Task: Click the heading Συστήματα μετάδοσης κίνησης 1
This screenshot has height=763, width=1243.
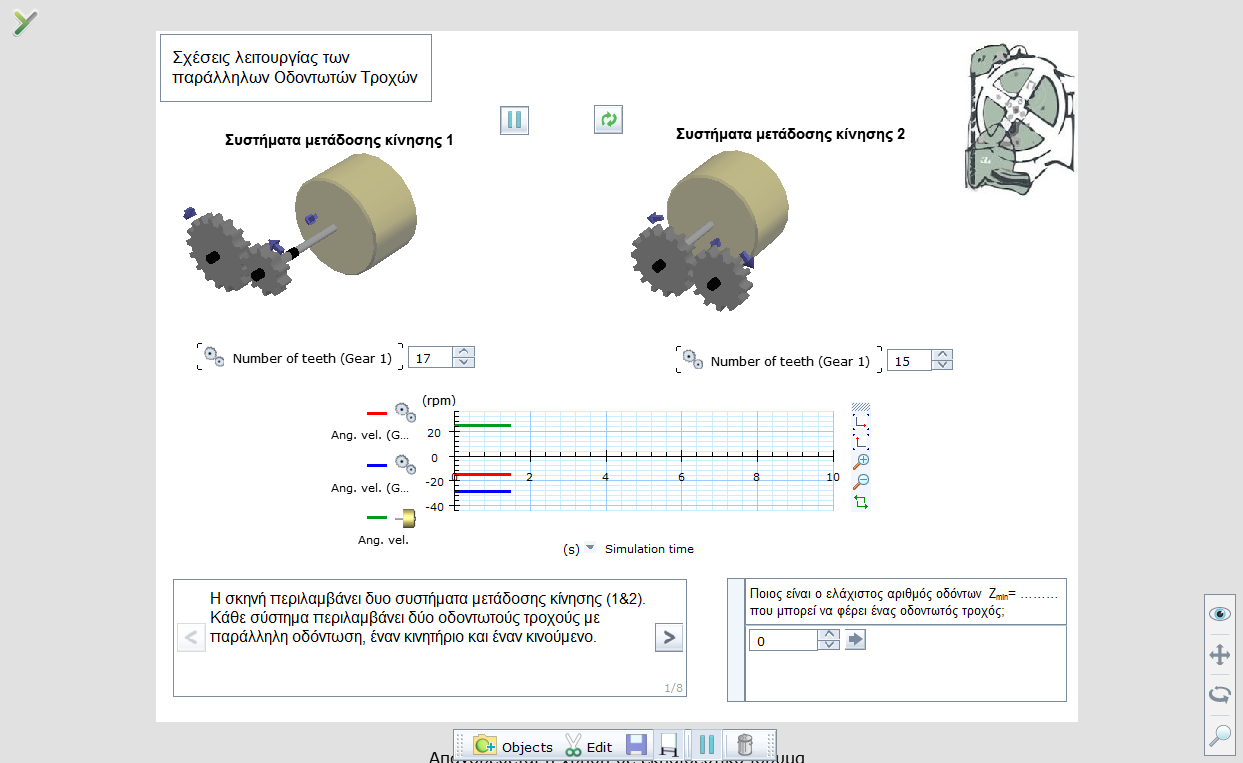Action: tap(339, 141)
